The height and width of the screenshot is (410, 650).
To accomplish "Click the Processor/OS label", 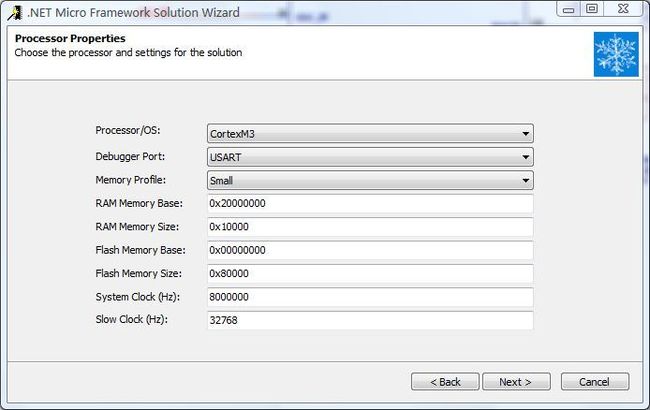I will point(128,131).
